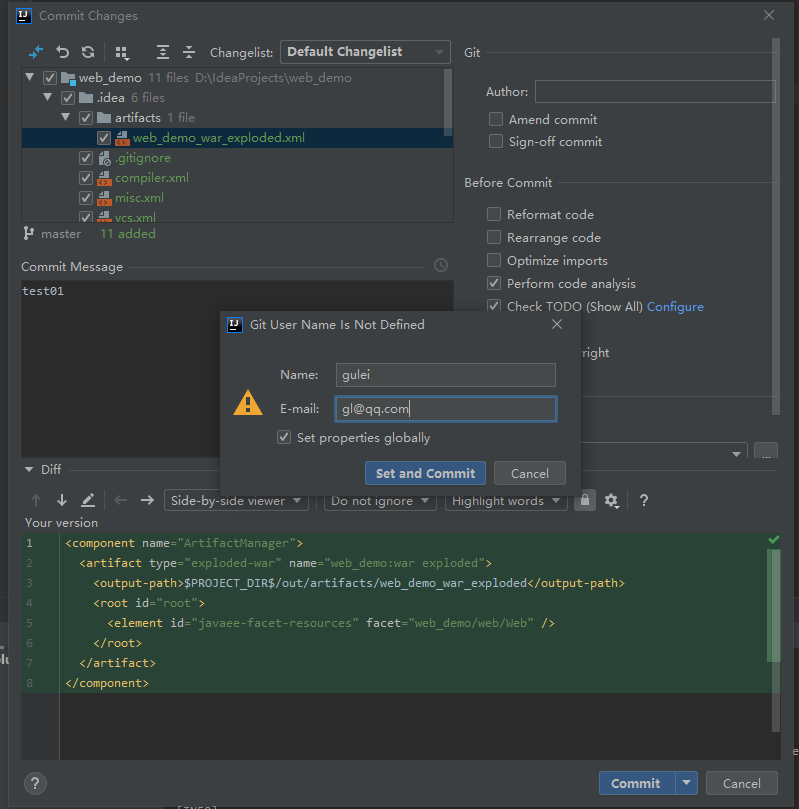Image resolution: width=799 pixels, height=809 pixels.
Task: Click into the Author input field
Action: (655, 91)
